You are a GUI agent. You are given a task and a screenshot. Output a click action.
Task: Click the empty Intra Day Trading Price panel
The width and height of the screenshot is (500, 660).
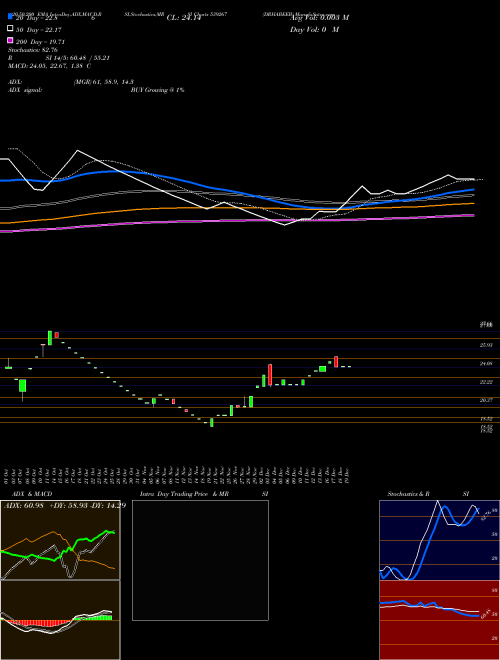pos(200,560)
